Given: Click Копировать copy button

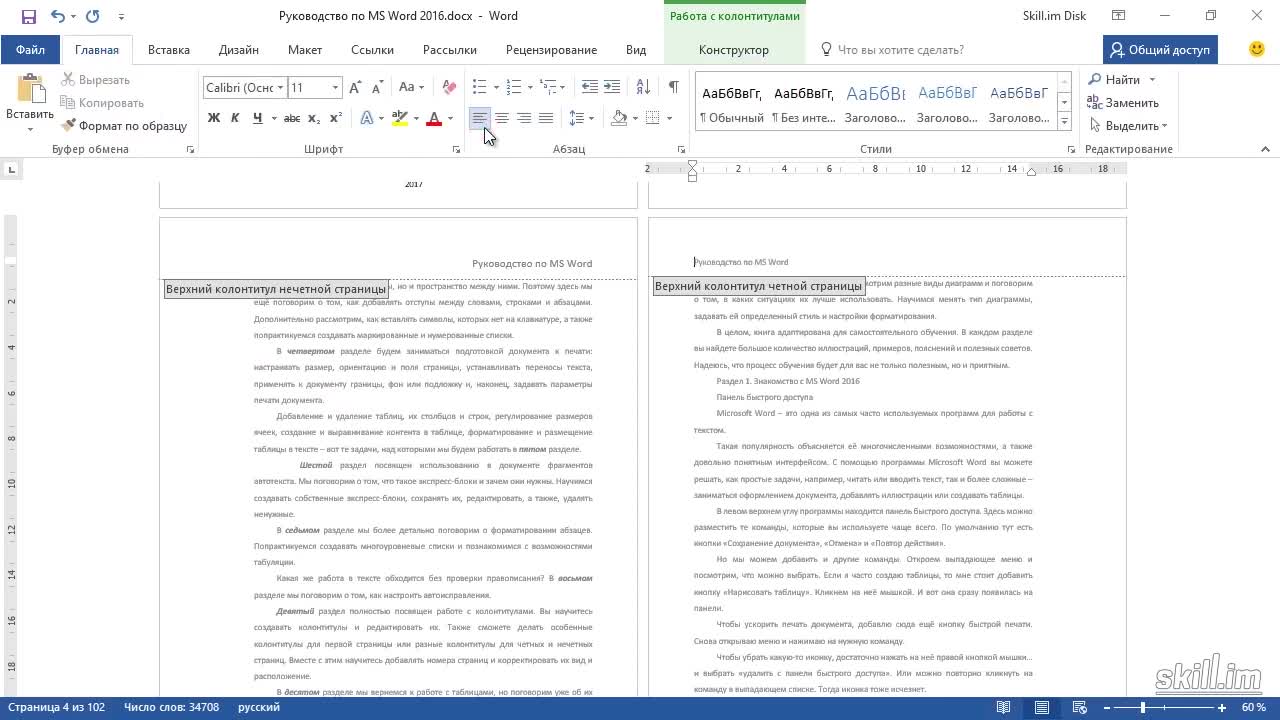Looking at the screenshot, I should point(102,103).
